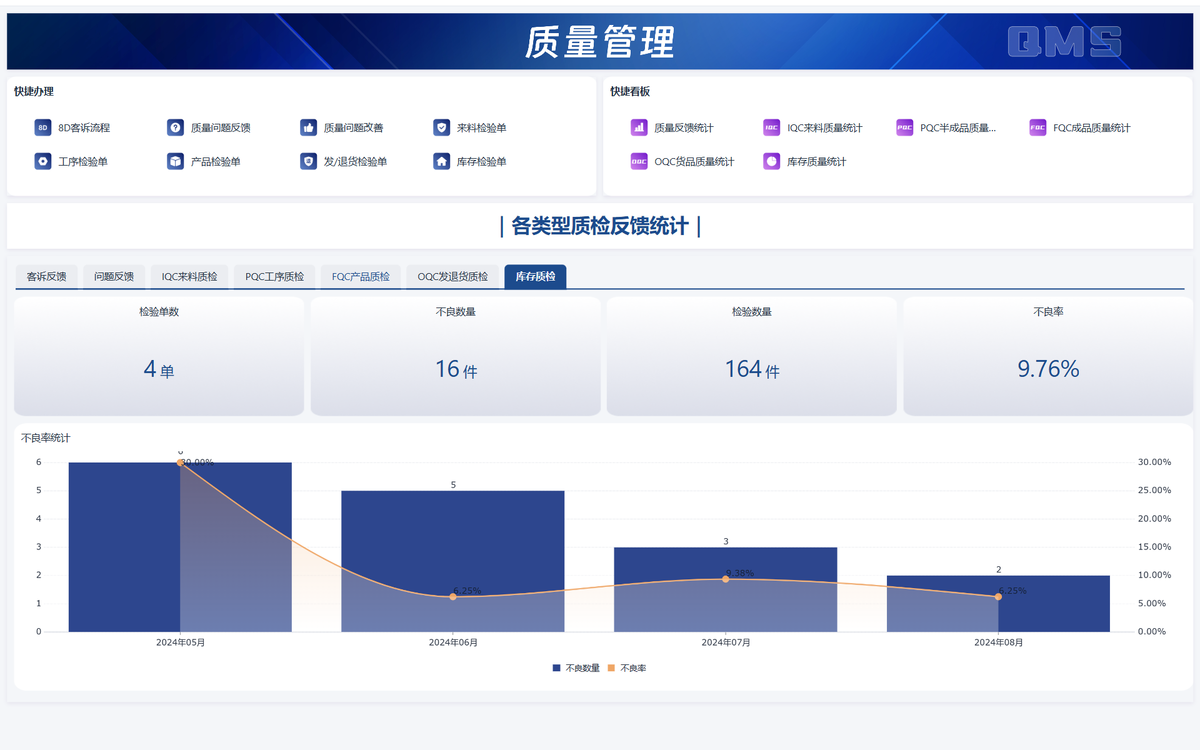Open the 产品检验单 link

click(x=216, y=161)
